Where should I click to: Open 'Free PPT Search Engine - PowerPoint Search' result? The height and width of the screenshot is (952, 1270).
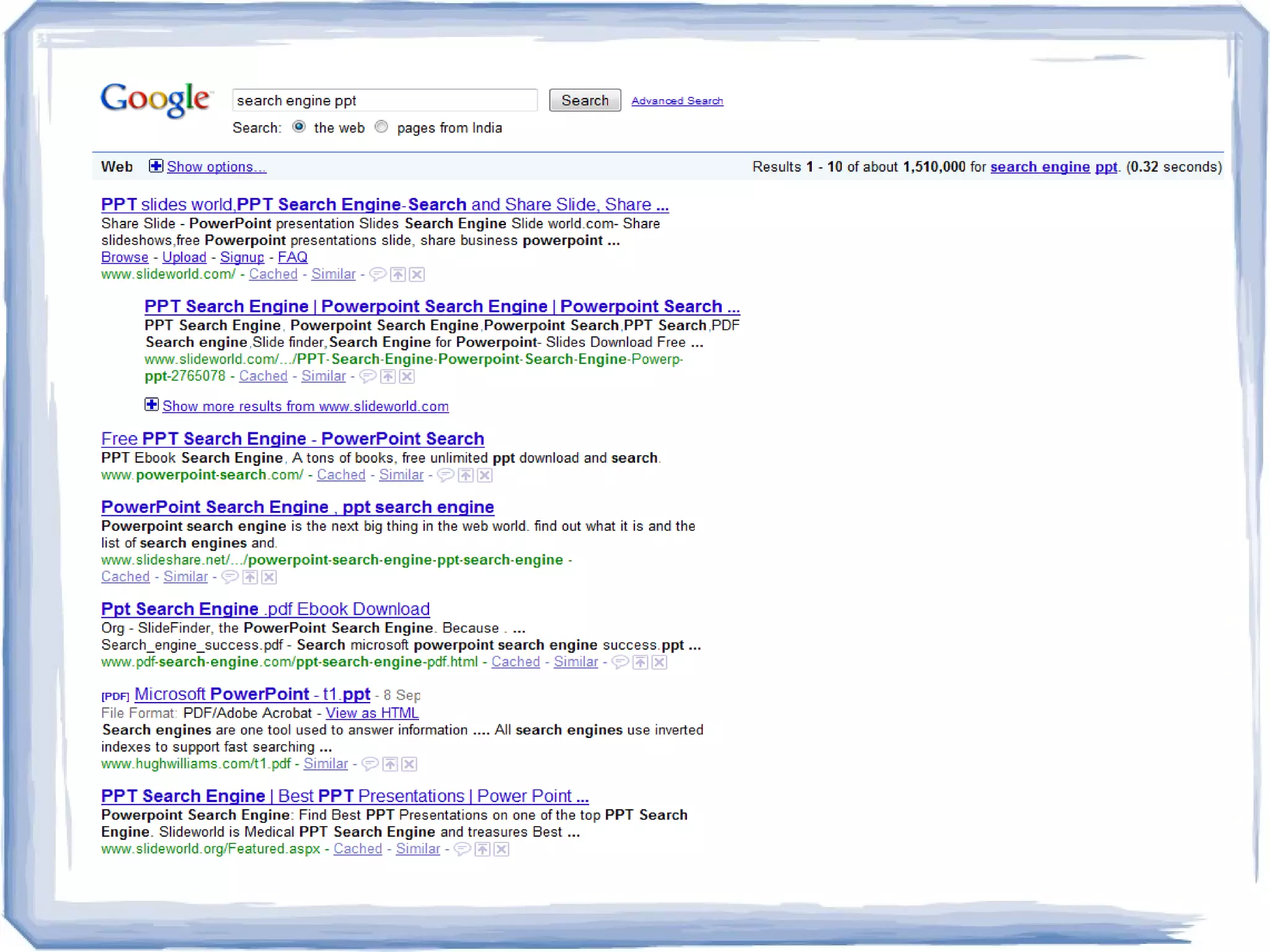pyautogui.click(x=293, y=438)
